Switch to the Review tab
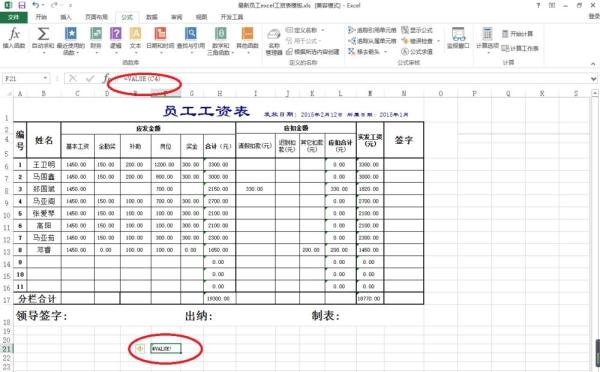This screenshot has height=372, width=600. click(x=176, y=17)
